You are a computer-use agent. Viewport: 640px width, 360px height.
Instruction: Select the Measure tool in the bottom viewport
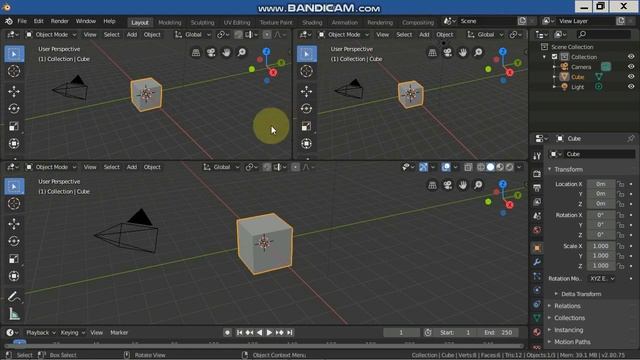click(14, 314)
